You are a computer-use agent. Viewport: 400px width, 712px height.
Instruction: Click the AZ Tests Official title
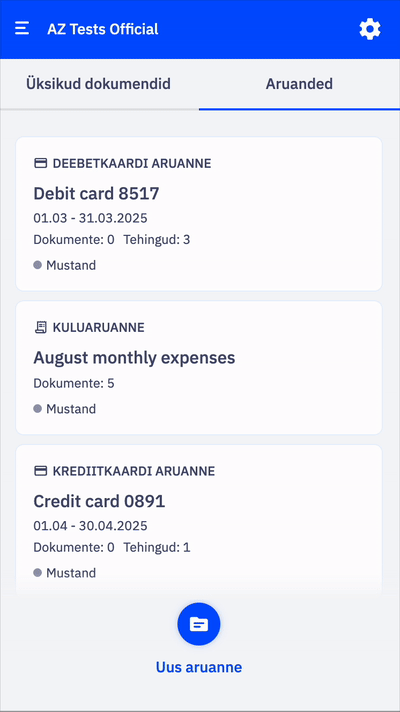pos(103,29)
